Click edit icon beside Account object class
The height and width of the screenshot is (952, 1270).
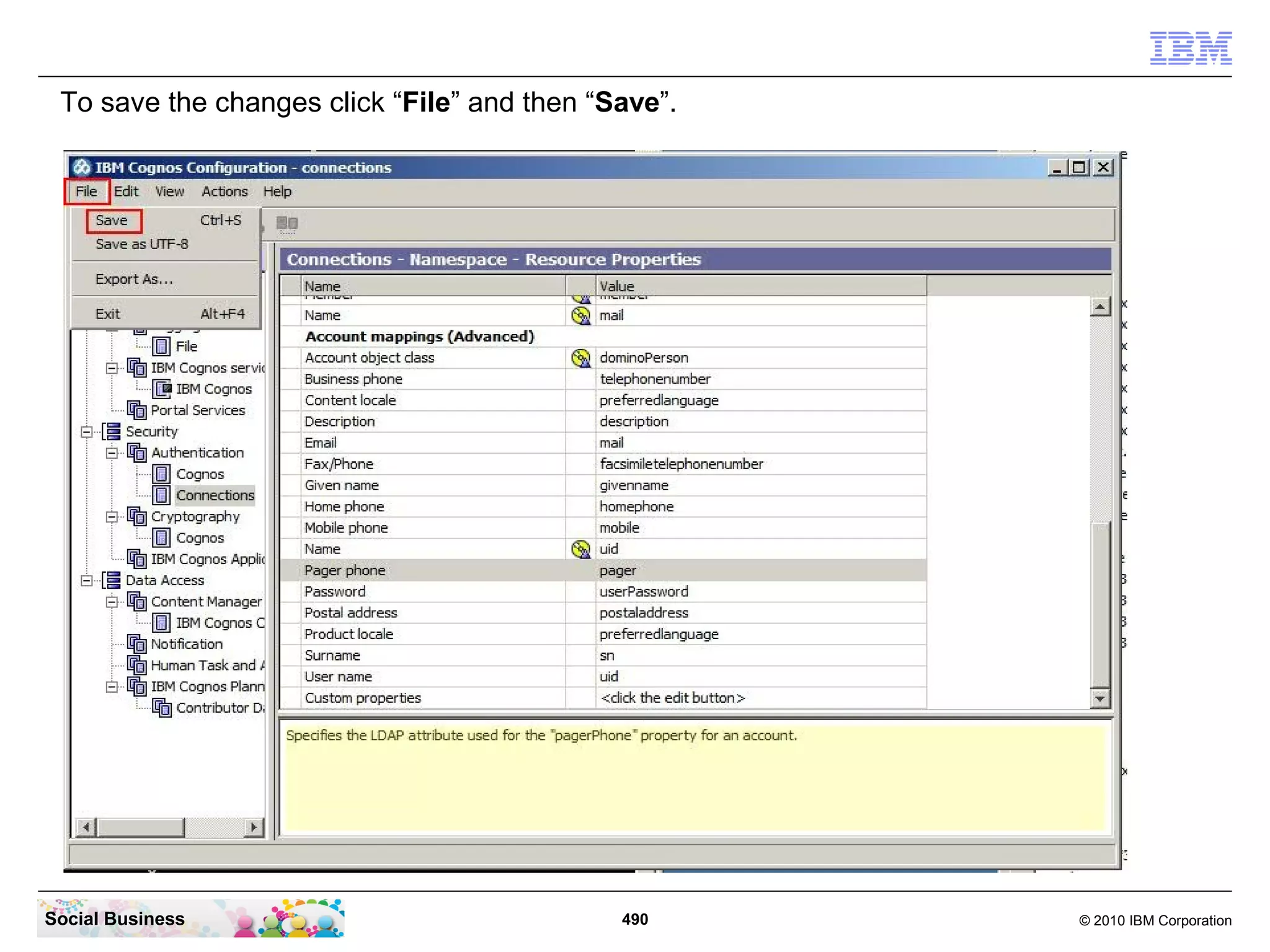(581, 358)
